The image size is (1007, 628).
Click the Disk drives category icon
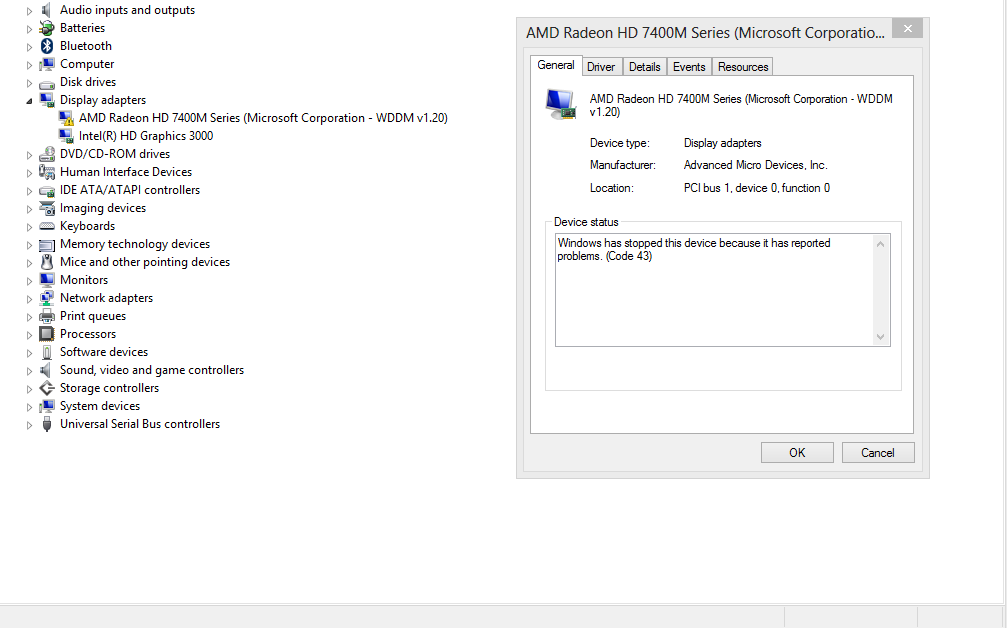coord(46,83)
